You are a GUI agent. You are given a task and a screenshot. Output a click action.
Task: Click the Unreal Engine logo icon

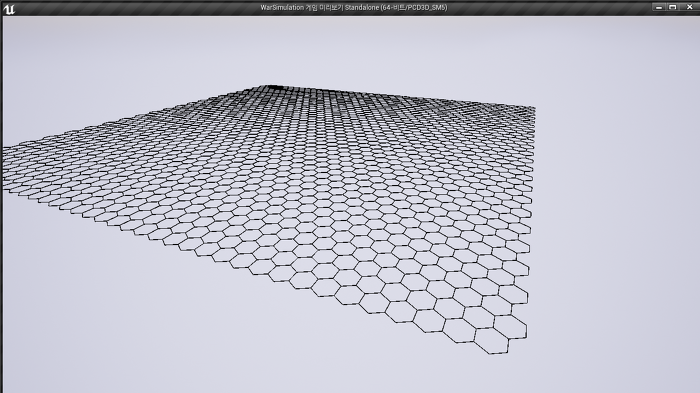coord(9,8)
